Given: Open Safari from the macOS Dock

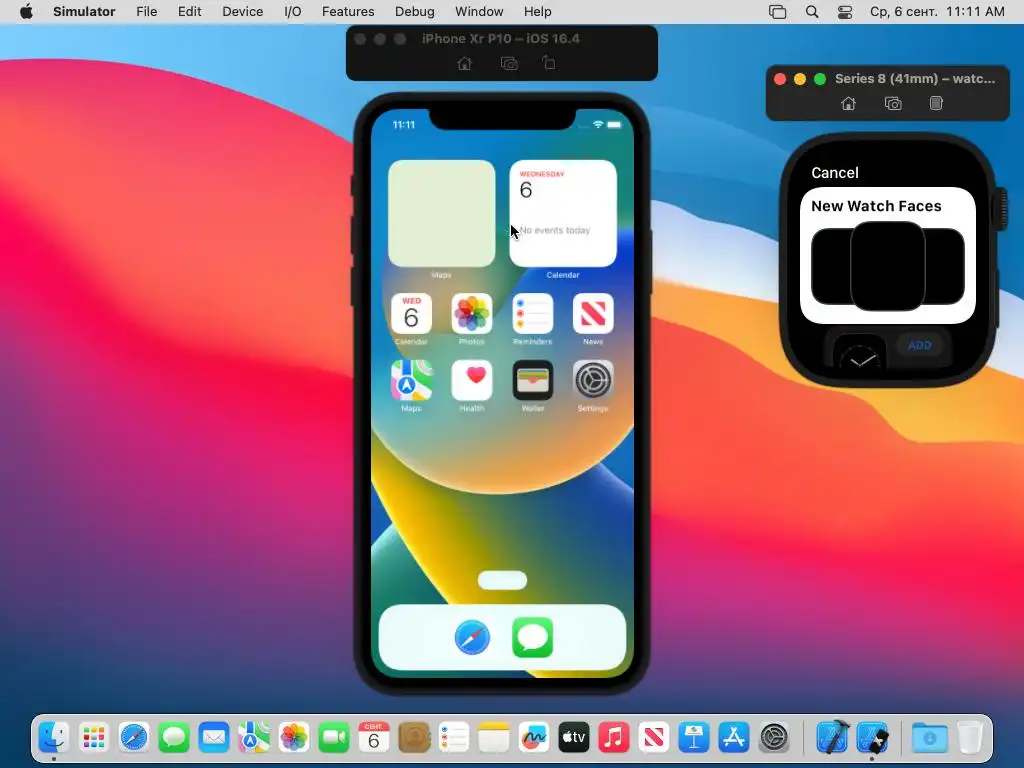Looking at the screenshot, I should [134, 738].
